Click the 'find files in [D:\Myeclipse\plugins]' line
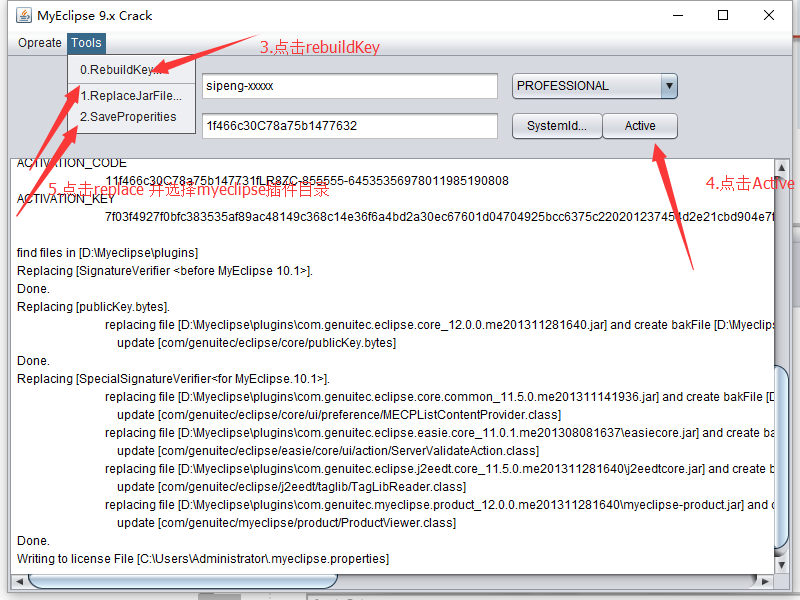This screenshot has width=800, height=600. [107, 253]
